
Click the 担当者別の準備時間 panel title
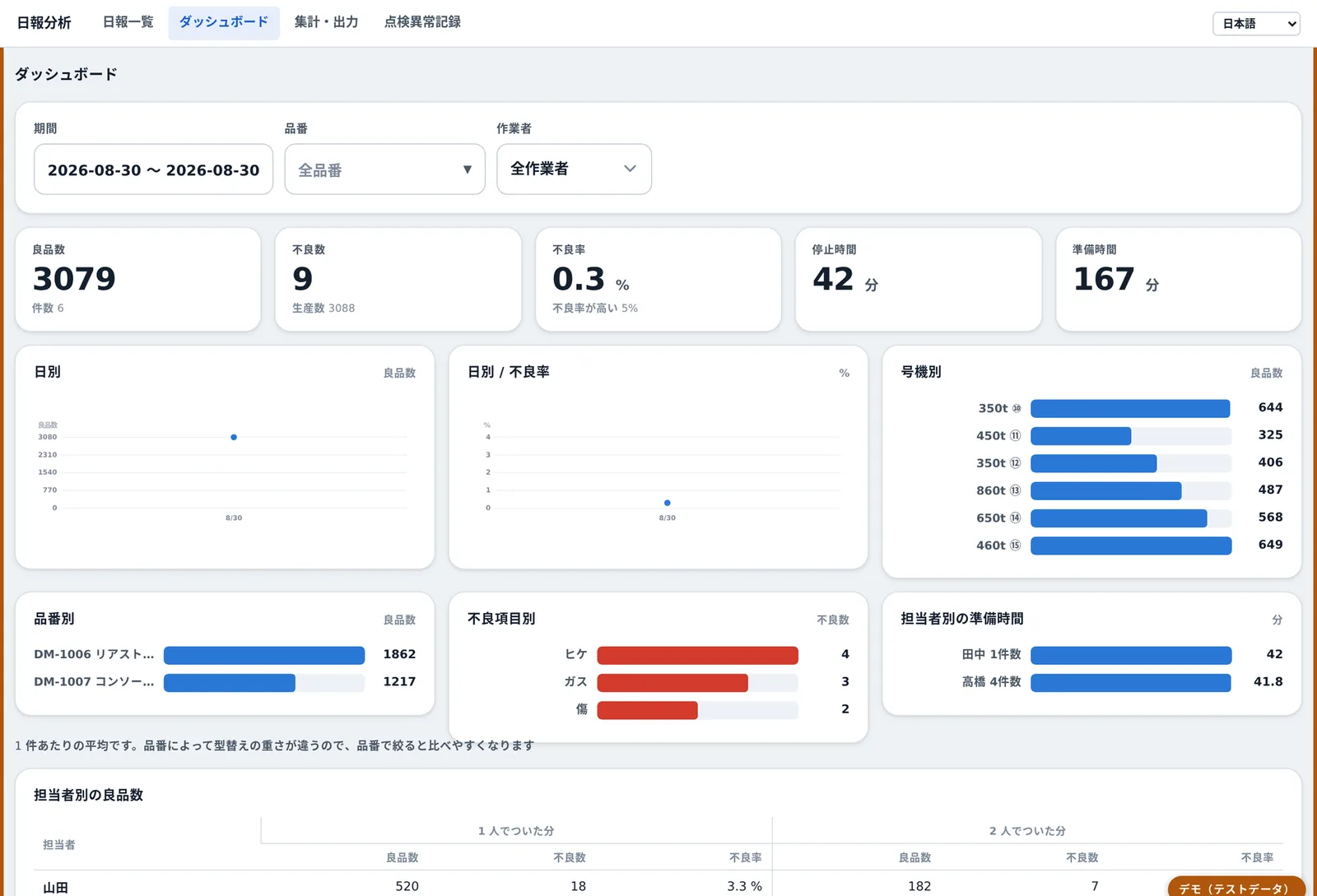[x=962, y=619]
